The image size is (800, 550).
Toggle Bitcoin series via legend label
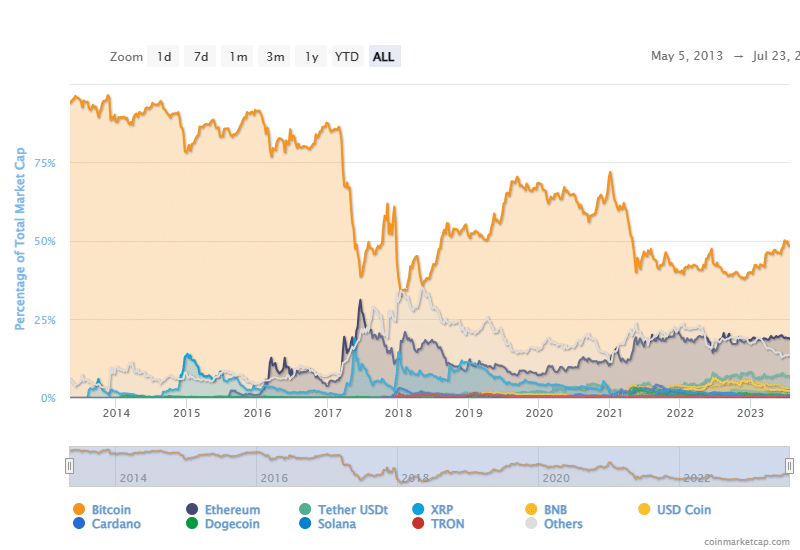pyautogui.click(x=111, y=510)
